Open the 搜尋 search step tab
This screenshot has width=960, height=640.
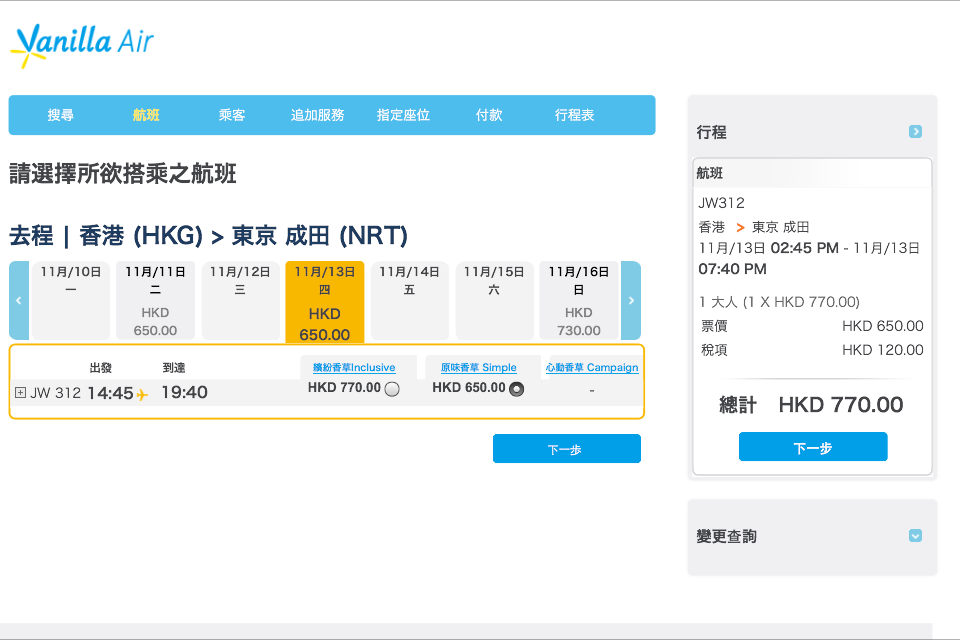click(61, 115)
